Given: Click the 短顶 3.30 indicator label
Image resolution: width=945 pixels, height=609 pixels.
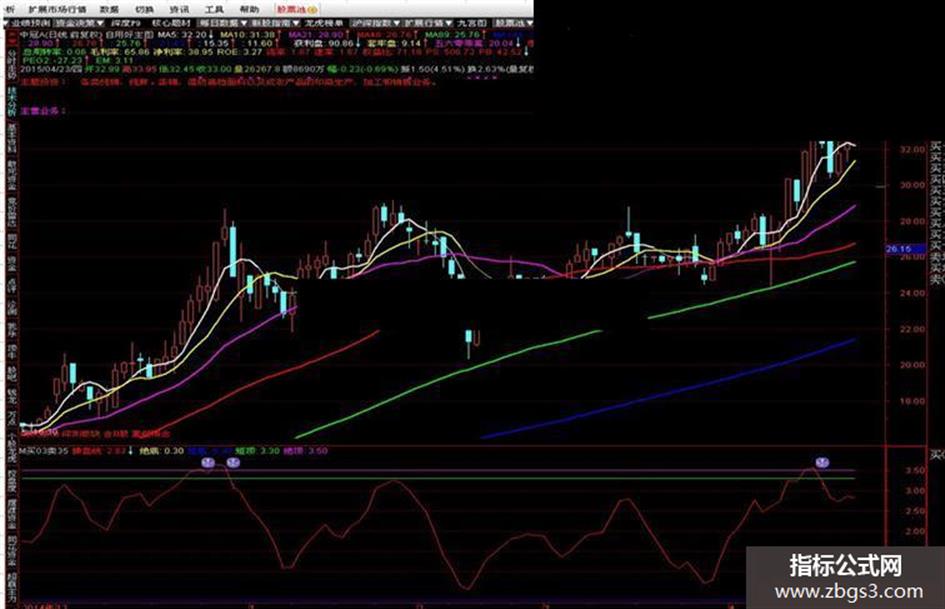Looking at the screenshot, I should 257,450.
